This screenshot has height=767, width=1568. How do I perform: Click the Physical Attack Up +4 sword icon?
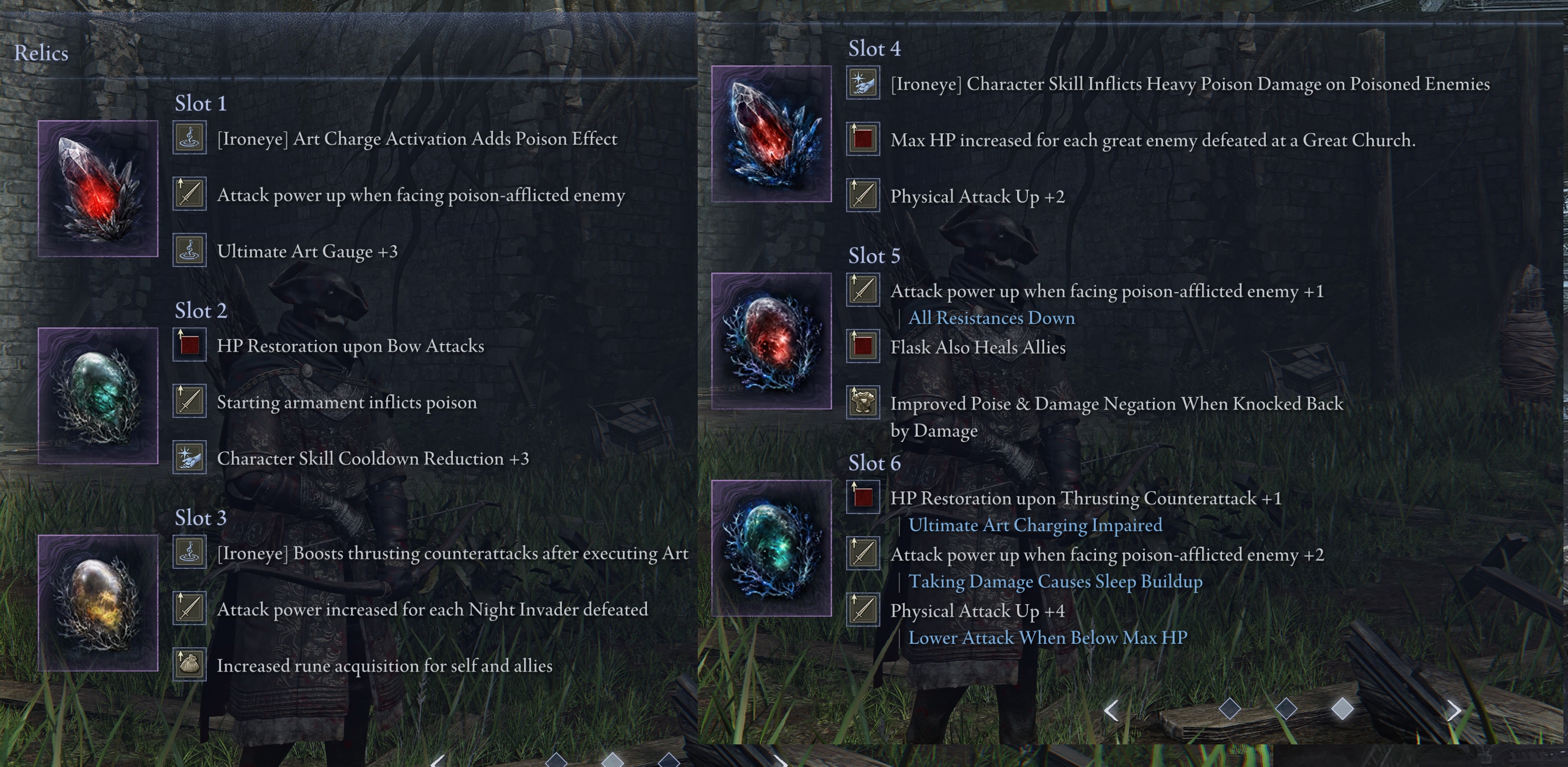point(863,610)
